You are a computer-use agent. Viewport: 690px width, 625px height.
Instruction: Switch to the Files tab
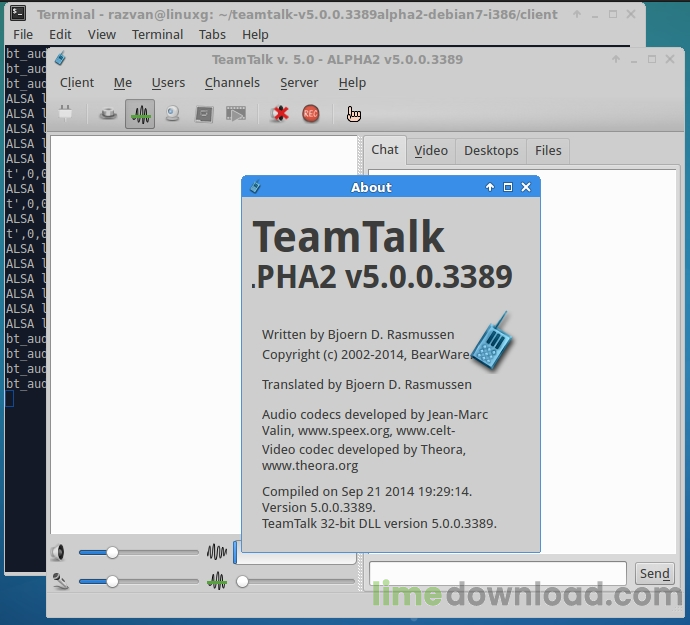pos(548,150)
